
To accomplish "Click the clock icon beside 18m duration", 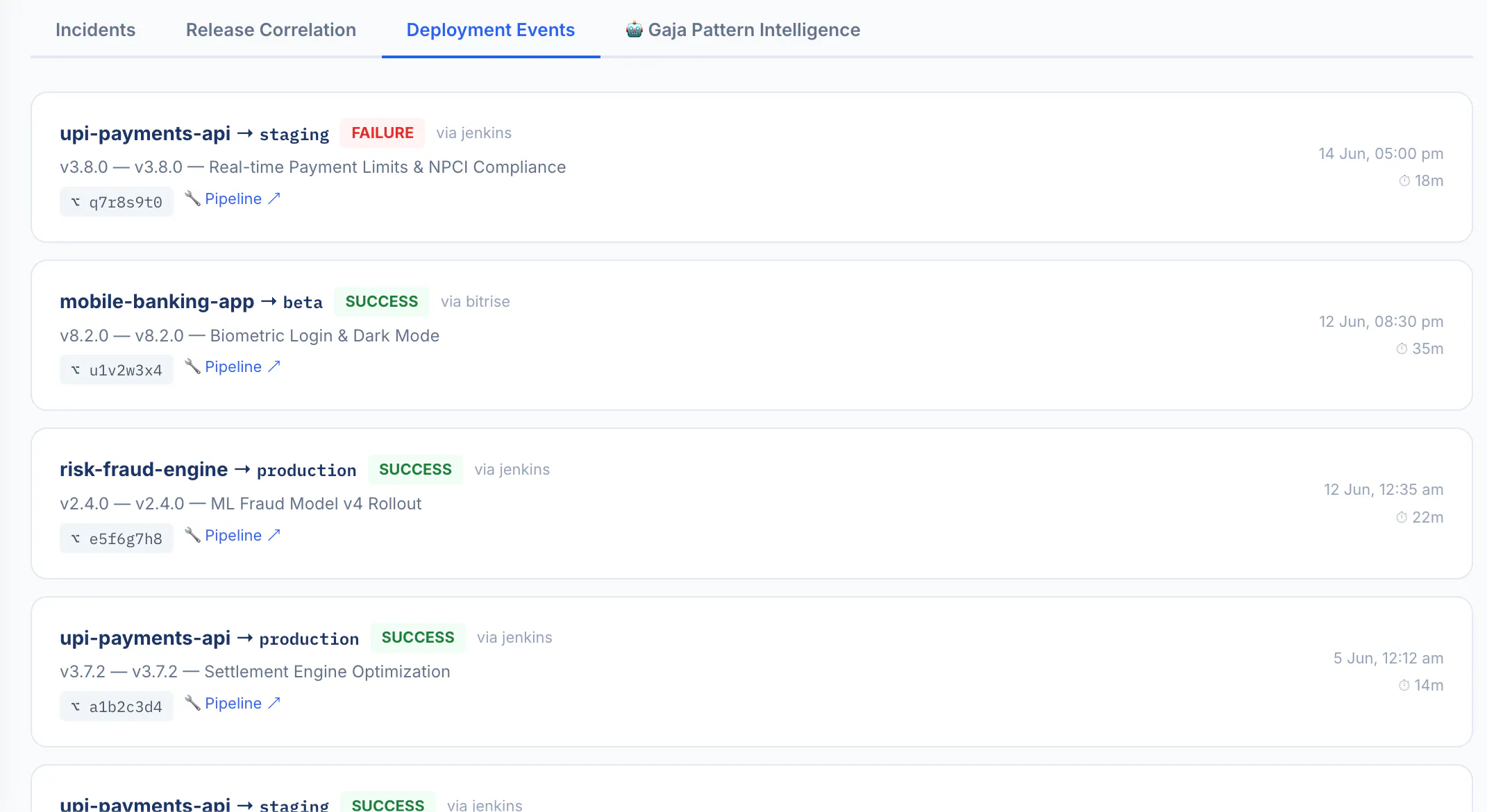I will coord(1404,181).
